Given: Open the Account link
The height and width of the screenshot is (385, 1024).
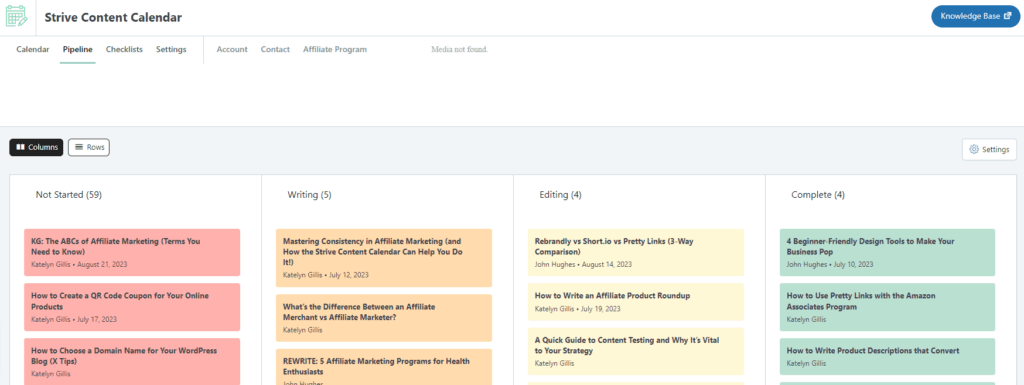Looking at the screenshot, I should click(x=232, y=50).
